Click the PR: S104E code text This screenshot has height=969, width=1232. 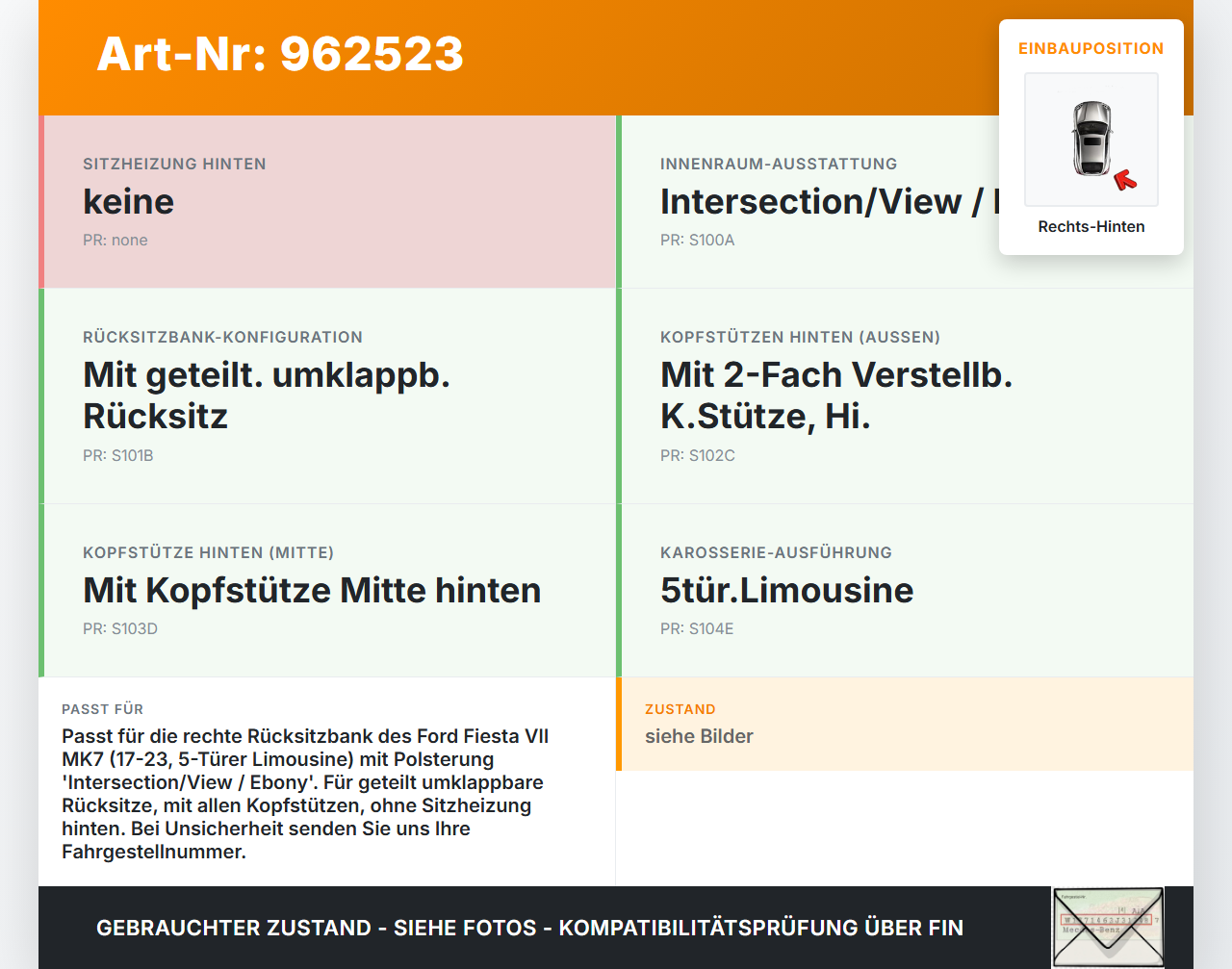click(697, 628)
